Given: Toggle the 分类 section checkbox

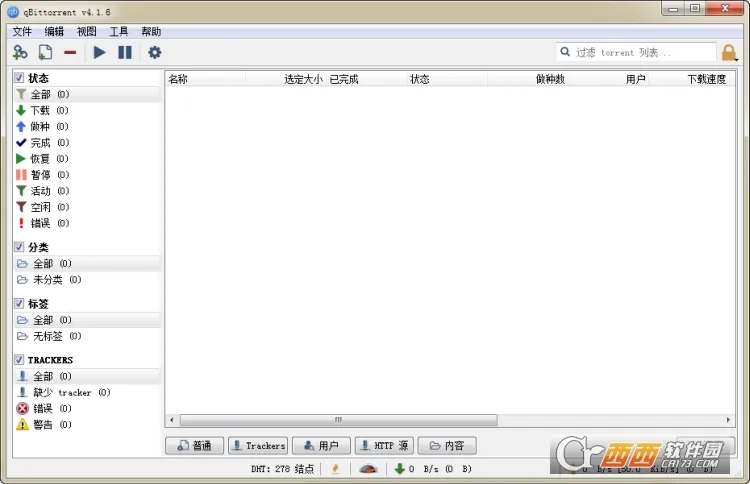Looking at the screenshot, I should pos(19,247).
